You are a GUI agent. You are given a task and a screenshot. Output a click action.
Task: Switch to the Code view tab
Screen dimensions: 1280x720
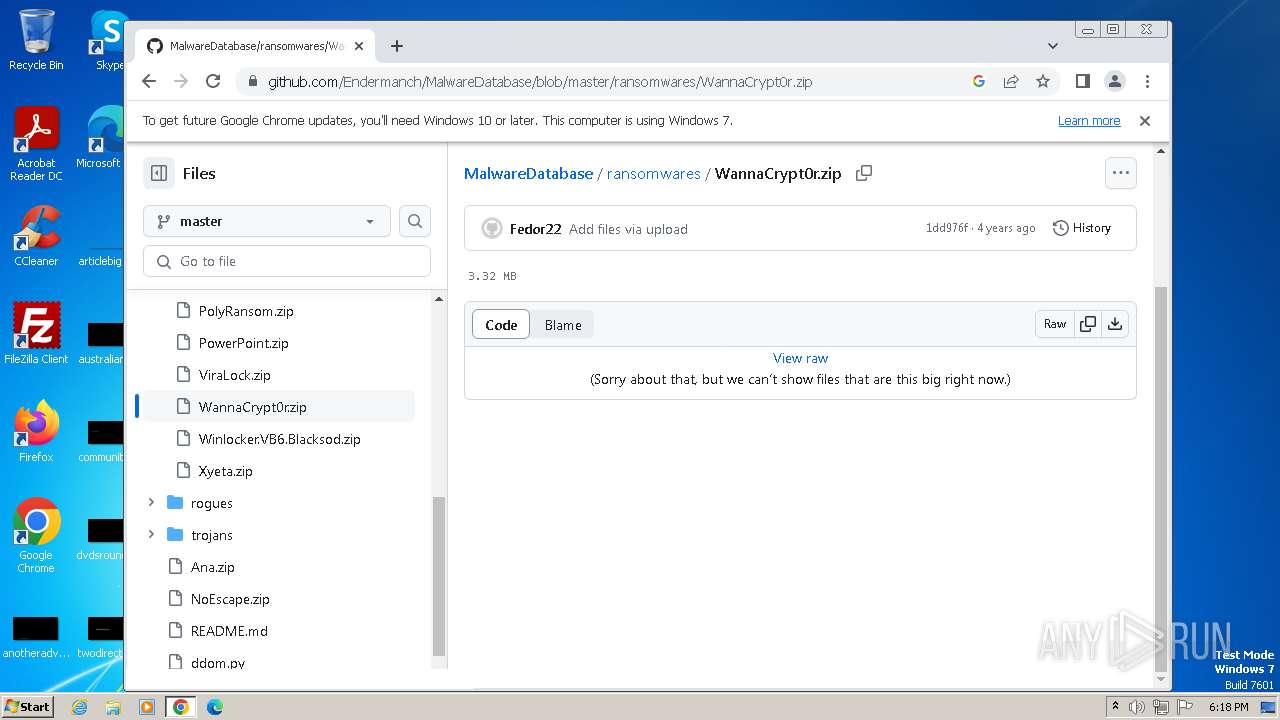coord(501,325)
